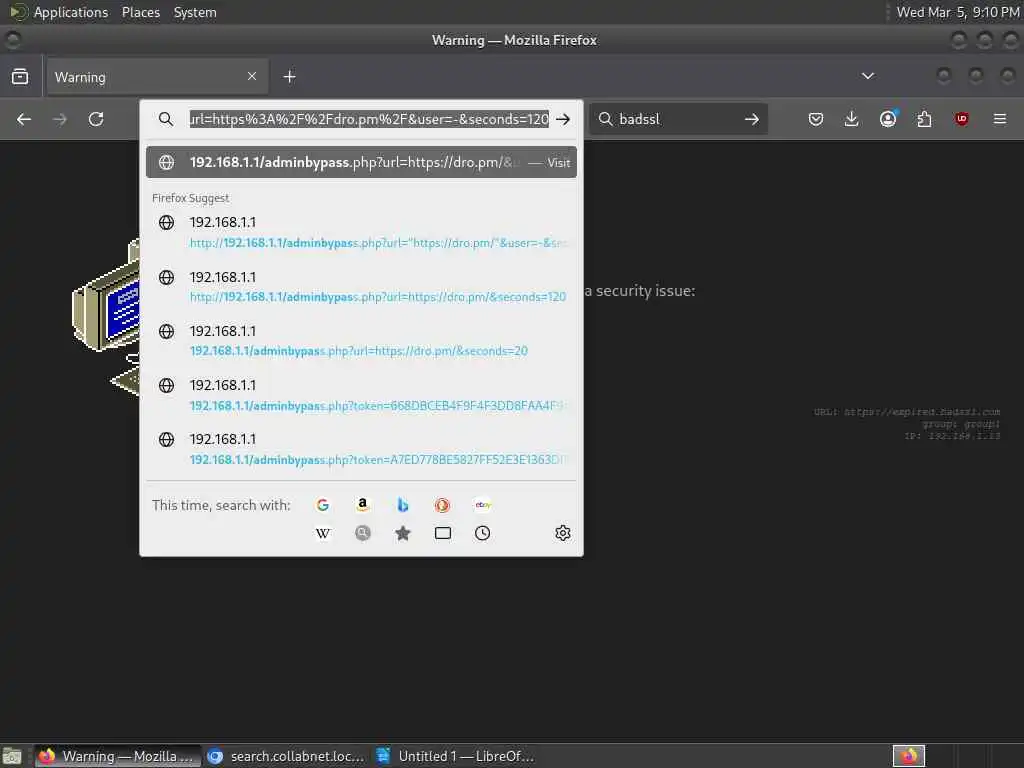The image size is (1024, 768).
Task: Open the Downloads panel
Action: (852, 120)
